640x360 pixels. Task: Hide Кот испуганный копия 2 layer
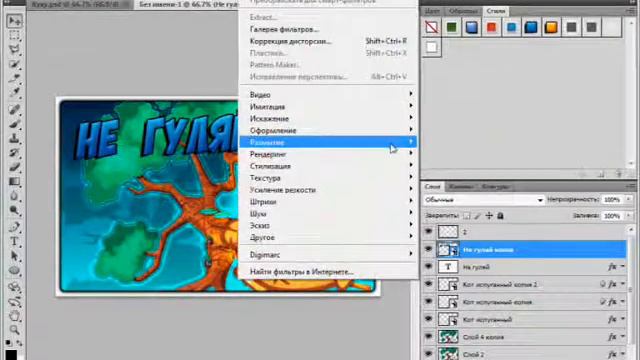click(429, 284)
